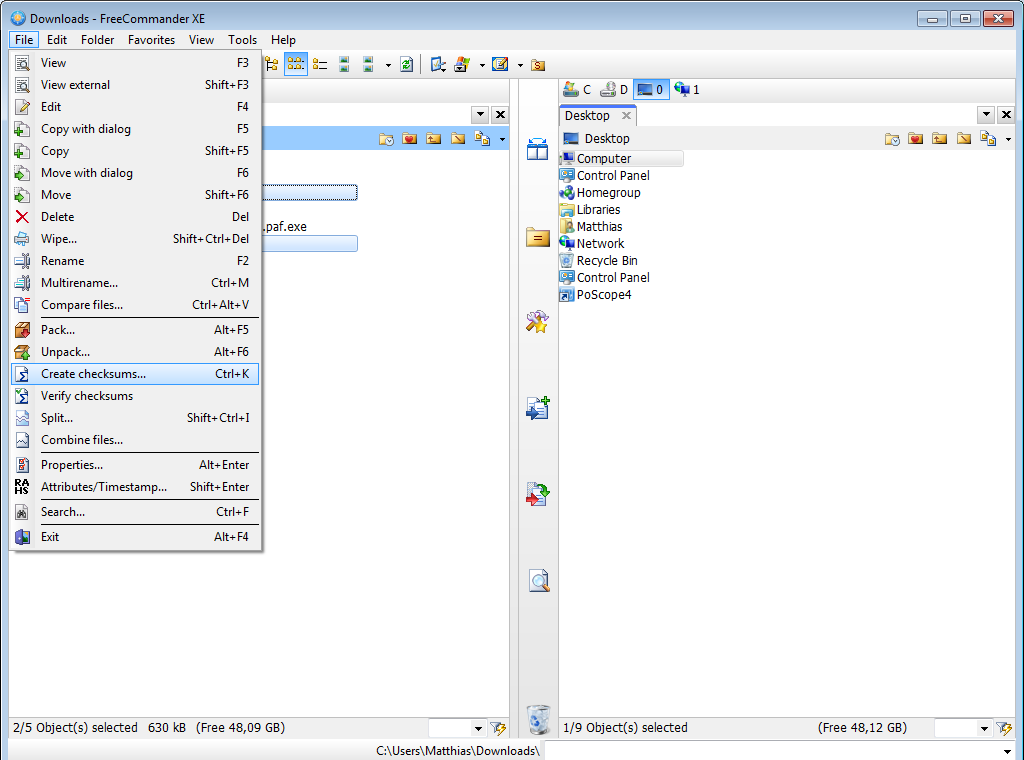1024x760 pixels.
Task: Expand the left pane address bar dropdown arrow
Action: click(x=502, y=140)
